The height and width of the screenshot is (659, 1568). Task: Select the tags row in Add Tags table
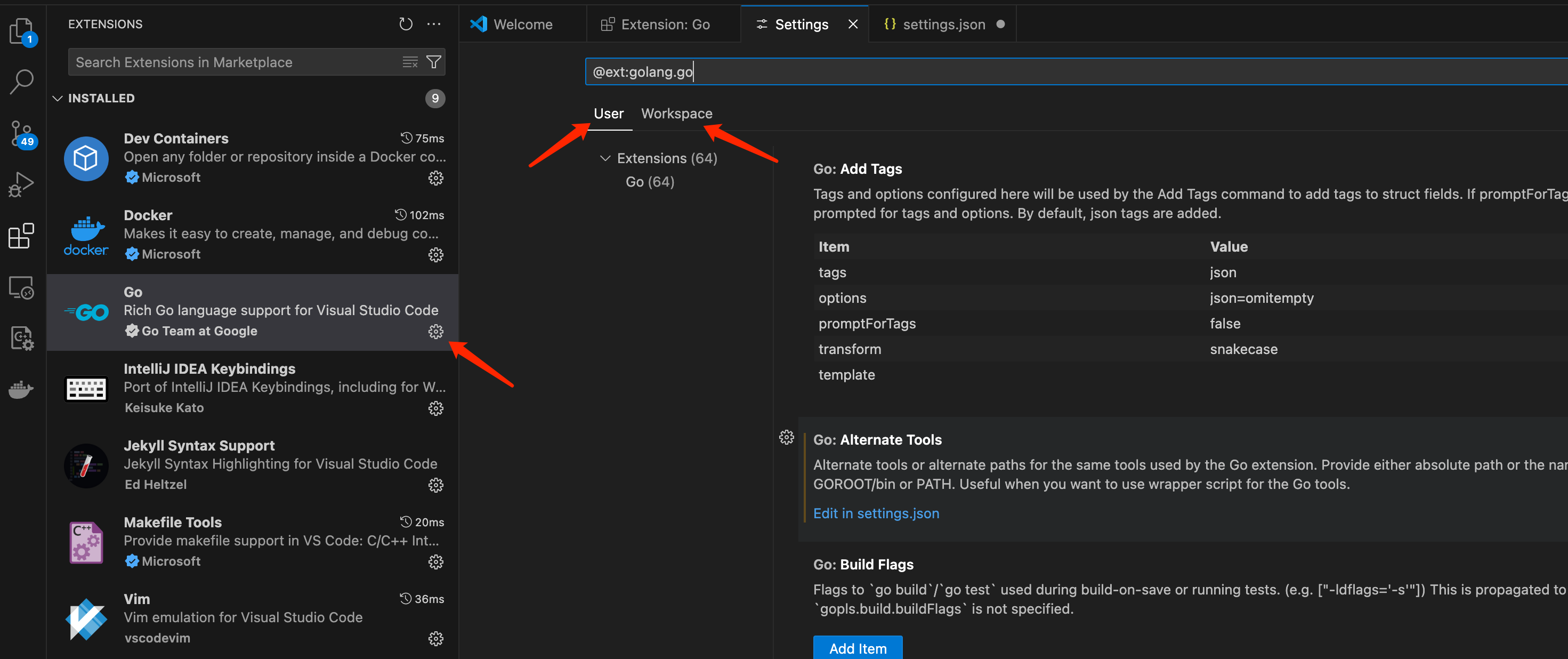[1190, 273]
